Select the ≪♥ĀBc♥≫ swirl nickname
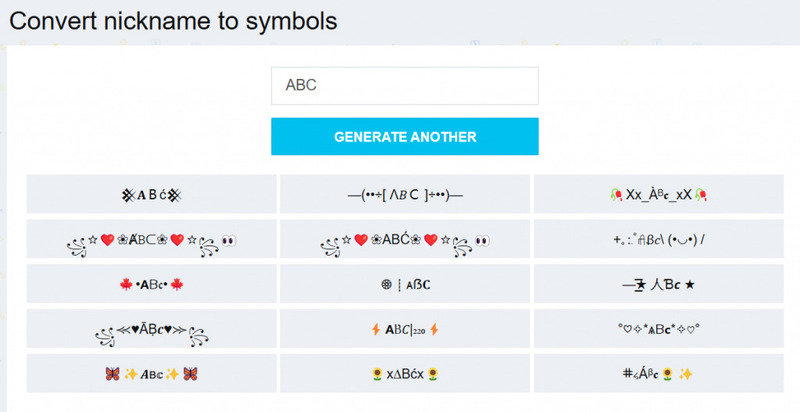 [152, 329]
